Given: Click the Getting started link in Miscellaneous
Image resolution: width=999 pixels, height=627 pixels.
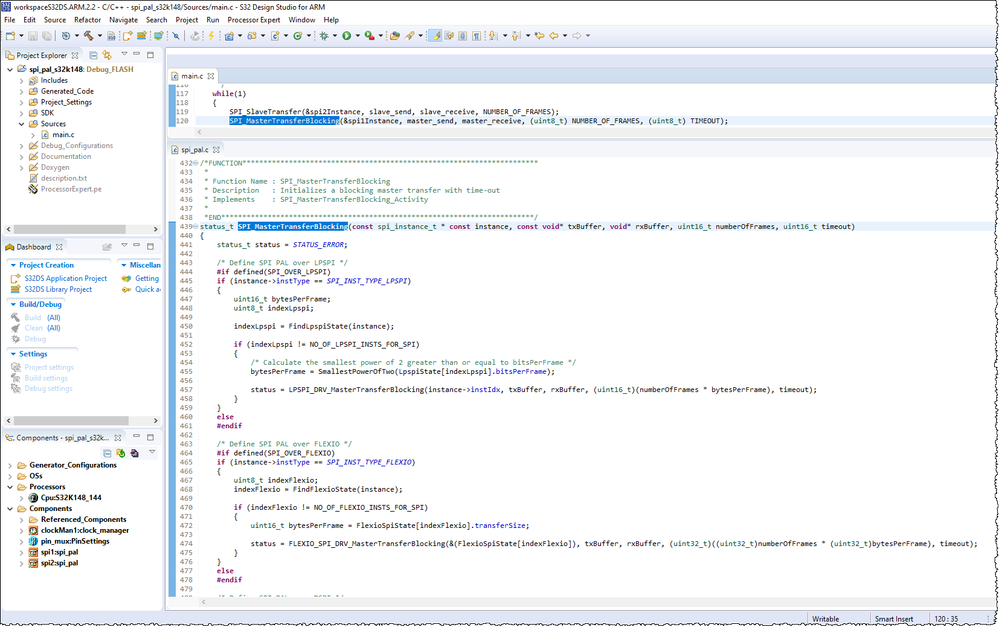Looking at the screenshot, I should click(147, 278).
